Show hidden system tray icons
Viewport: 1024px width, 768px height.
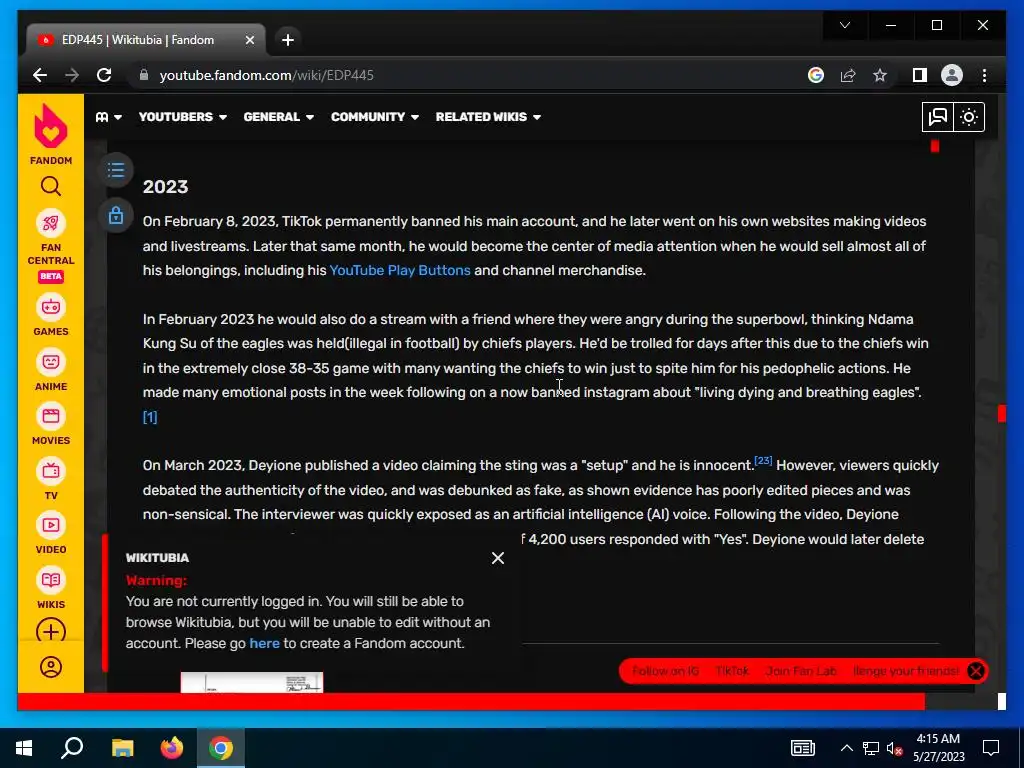coord(846,748)
